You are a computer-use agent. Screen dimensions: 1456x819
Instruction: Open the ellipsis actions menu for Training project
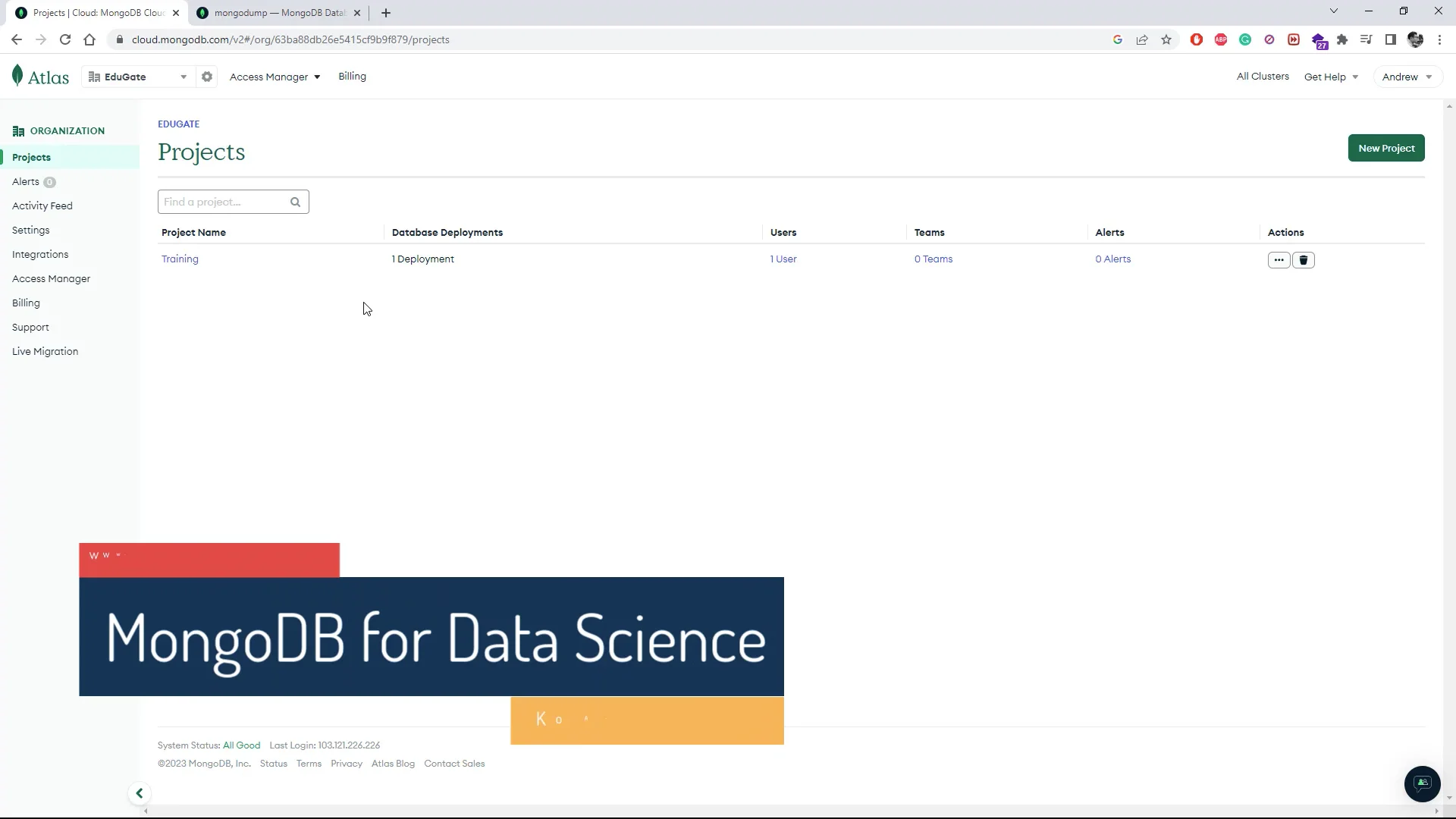pos(1279,259)
